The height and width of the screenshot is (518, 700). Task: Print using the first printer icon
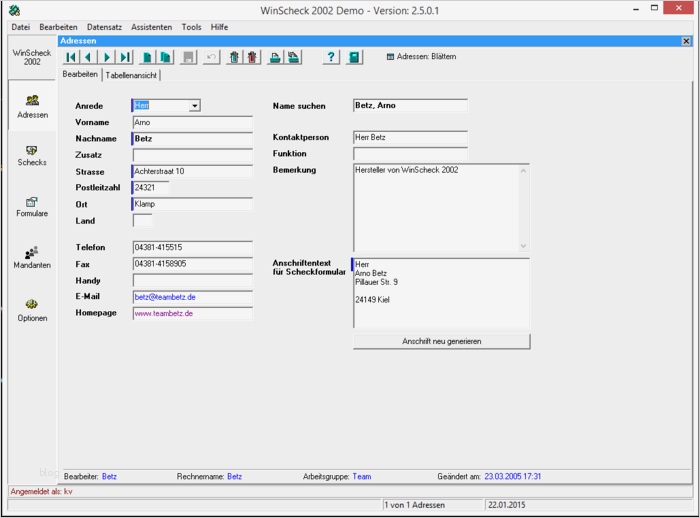click(275, 57)
